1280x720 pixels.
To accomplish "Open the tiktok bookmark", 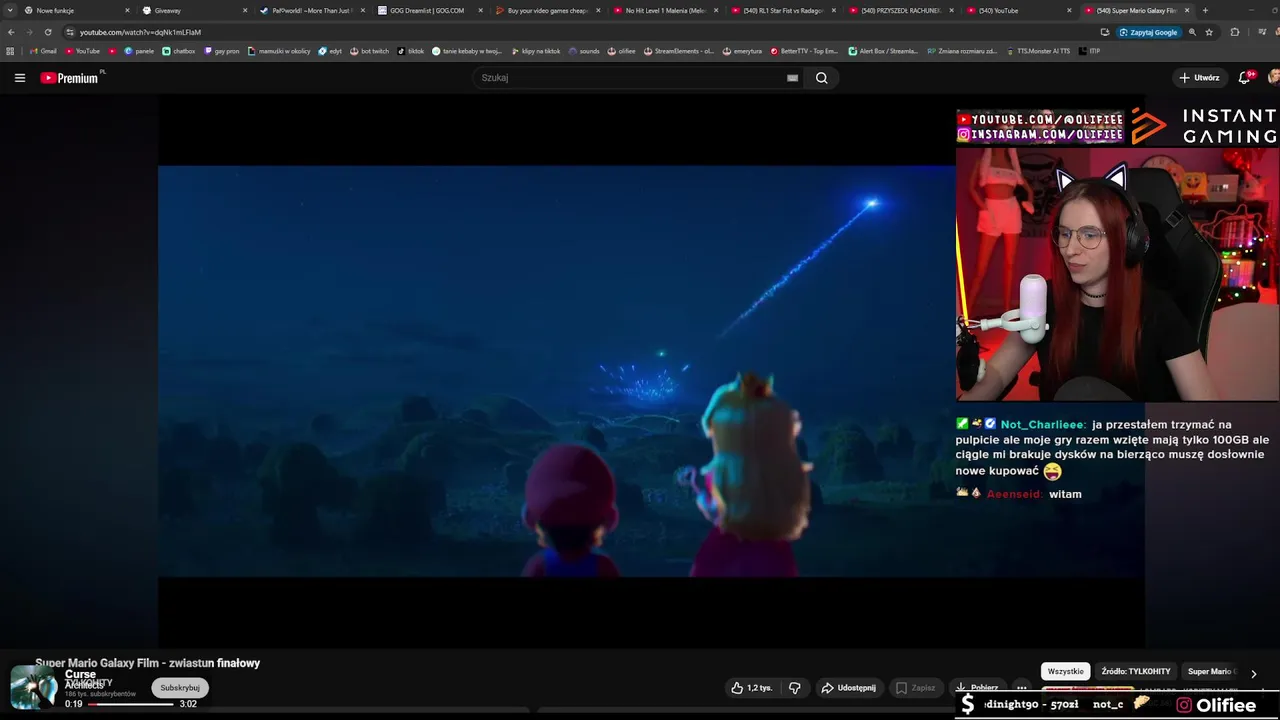I will pos(410,51).
